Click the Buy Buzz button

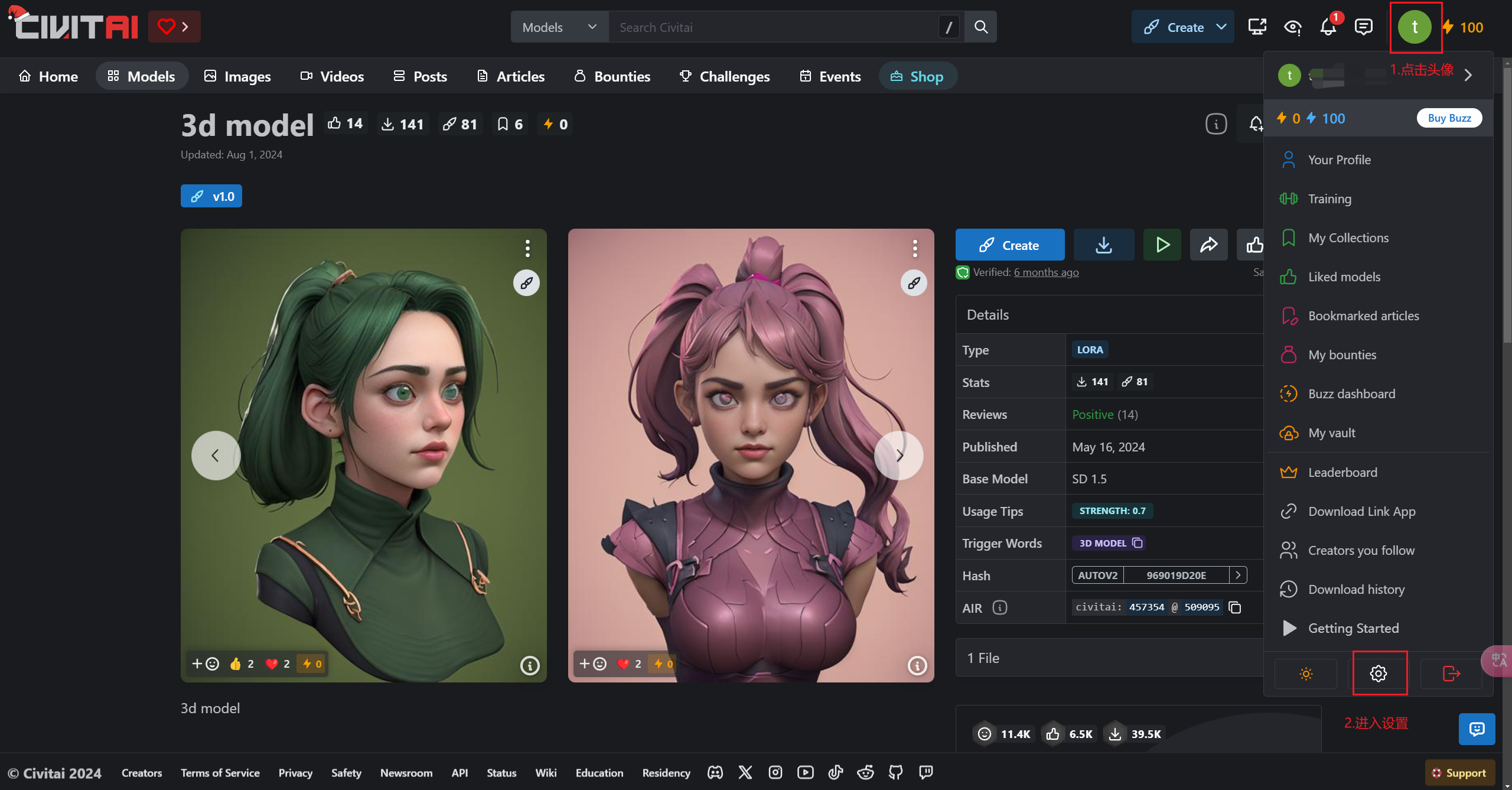pyautogui.click(x=1449, y=118)
